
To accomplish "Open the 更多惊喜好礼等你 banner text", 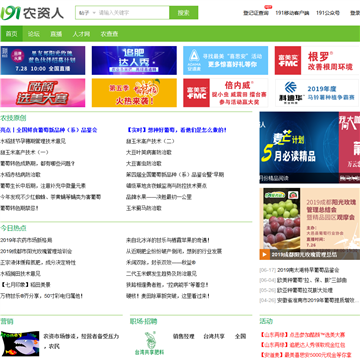I will click(232, 64).
